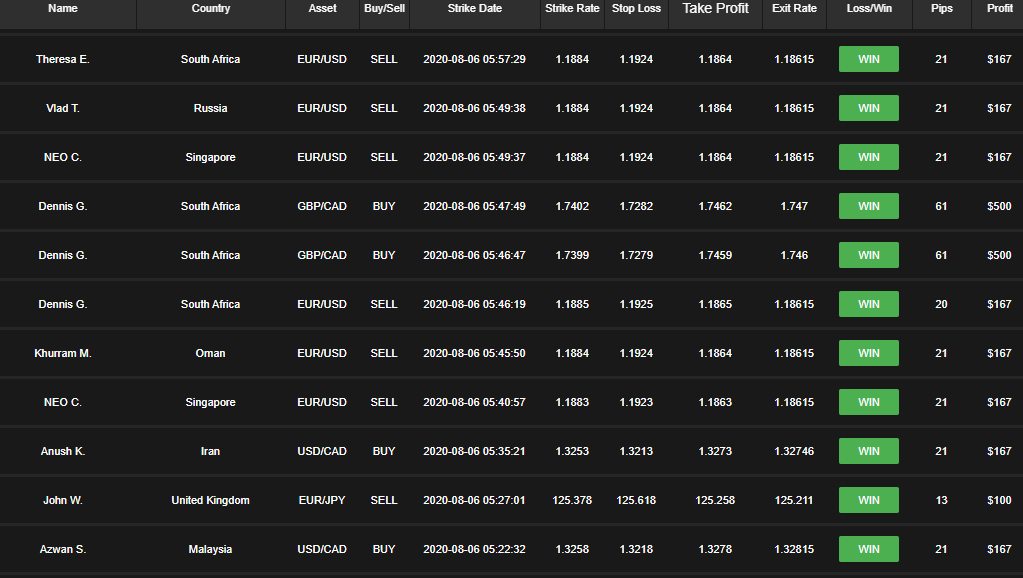Image resolution: width=1023 pixels, height=578 pixels.
Task: Click WIN badge in strike date 05:40:57 row
Action: pyautogui.click(x=868, y=402)
